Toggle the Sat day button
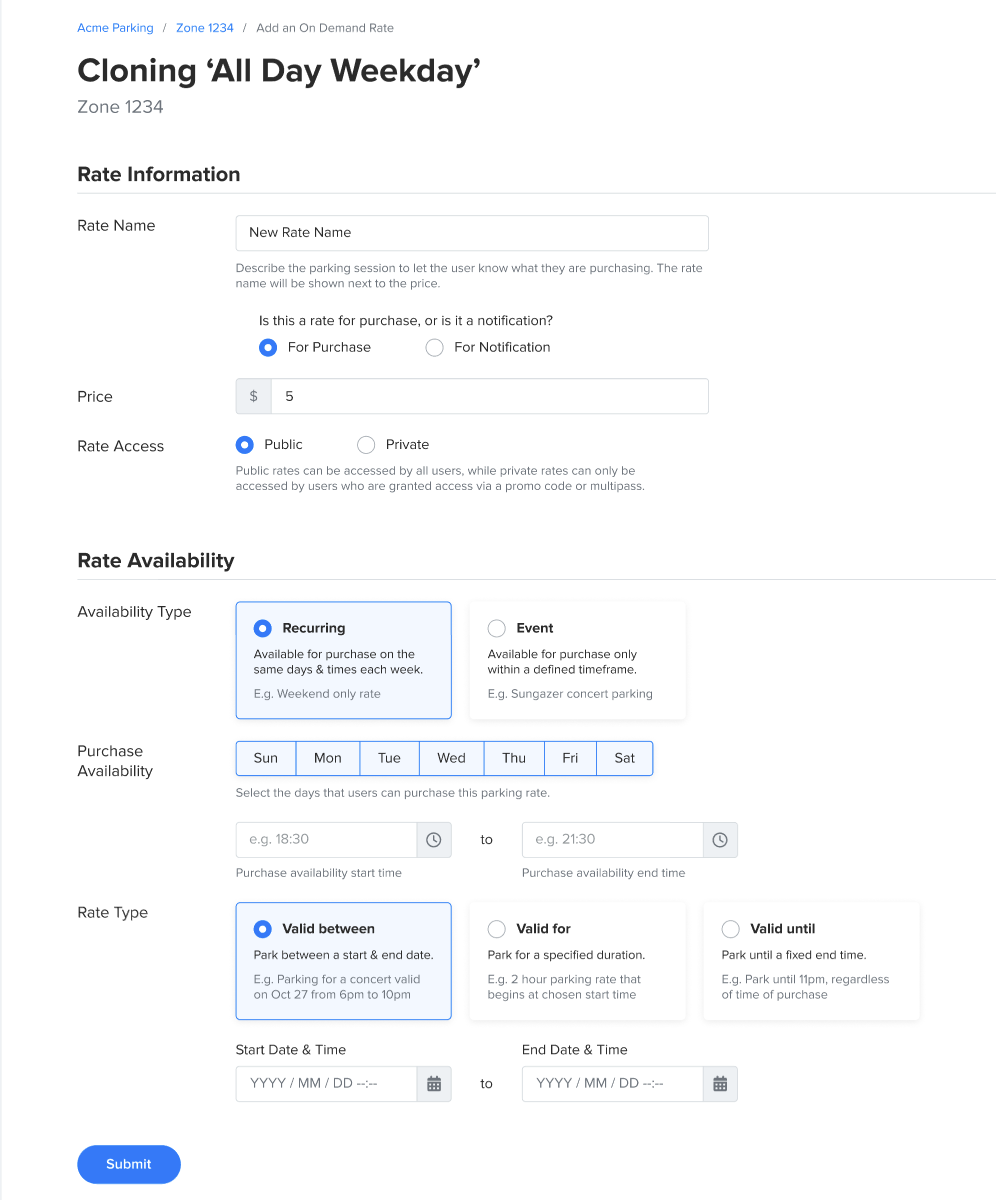The width and height of the screenshot is (996, 1200). pyautogui.click(x=625, y=758)
